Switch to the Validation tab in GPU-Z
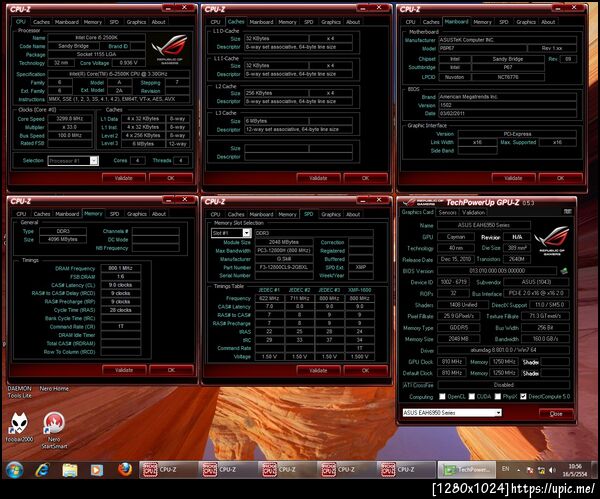 (x=473, y=212)
